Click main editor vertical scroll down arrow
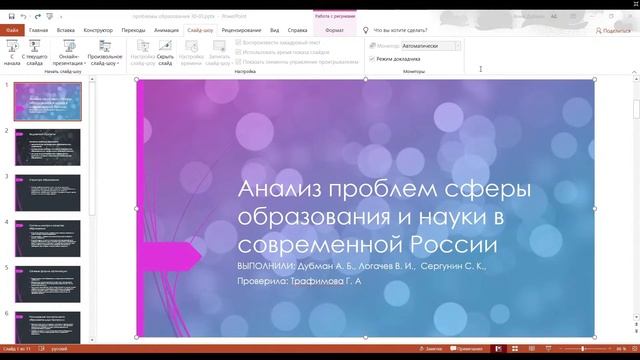640x360 pixels. pos(636,317)
